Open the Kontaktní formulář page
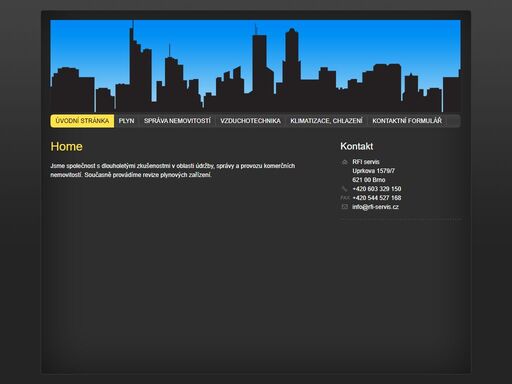Viewport: 512px width, 384px height. point(407,121)
